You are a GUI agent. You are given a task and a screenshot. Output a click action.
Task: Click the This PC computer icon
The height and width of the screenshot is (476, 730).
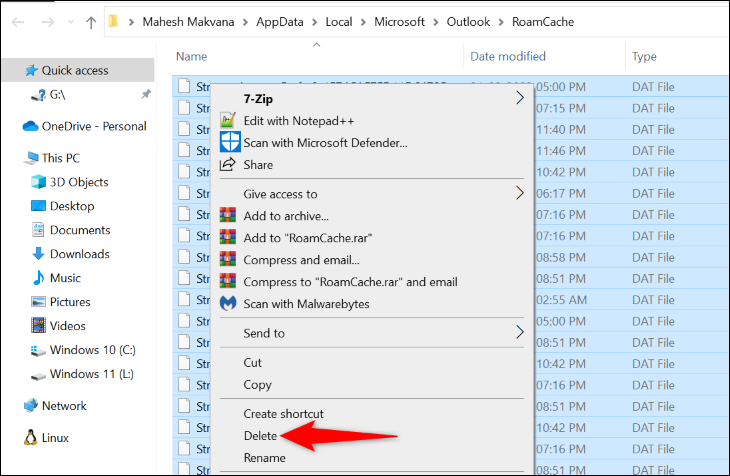click(32, 158)
